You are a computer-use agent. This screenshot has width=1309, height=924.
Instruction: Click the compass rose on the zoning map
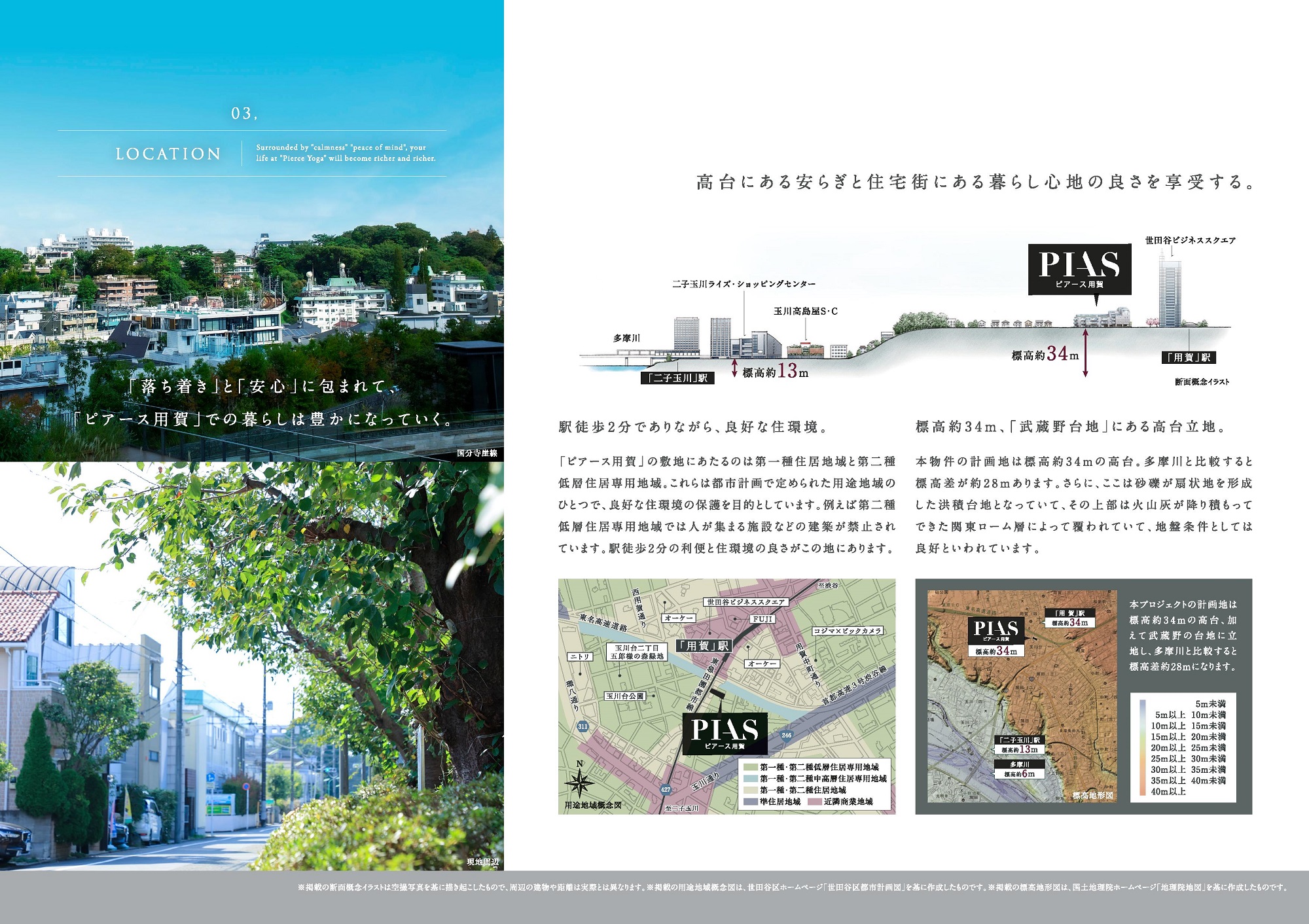580,783
